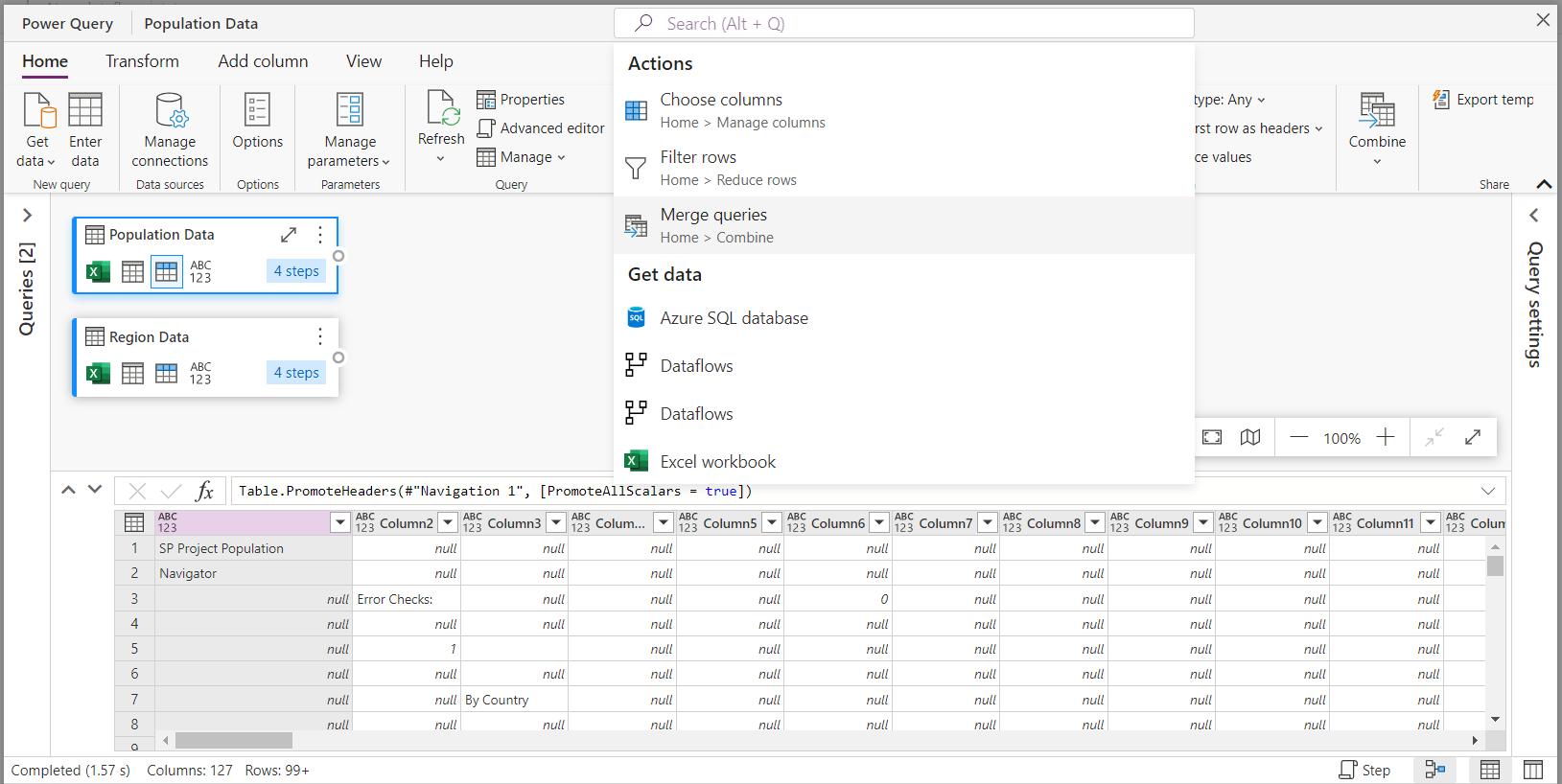Screen dimensions: 1562x784
Task: Open Manage connections
Action: (170, 129)
